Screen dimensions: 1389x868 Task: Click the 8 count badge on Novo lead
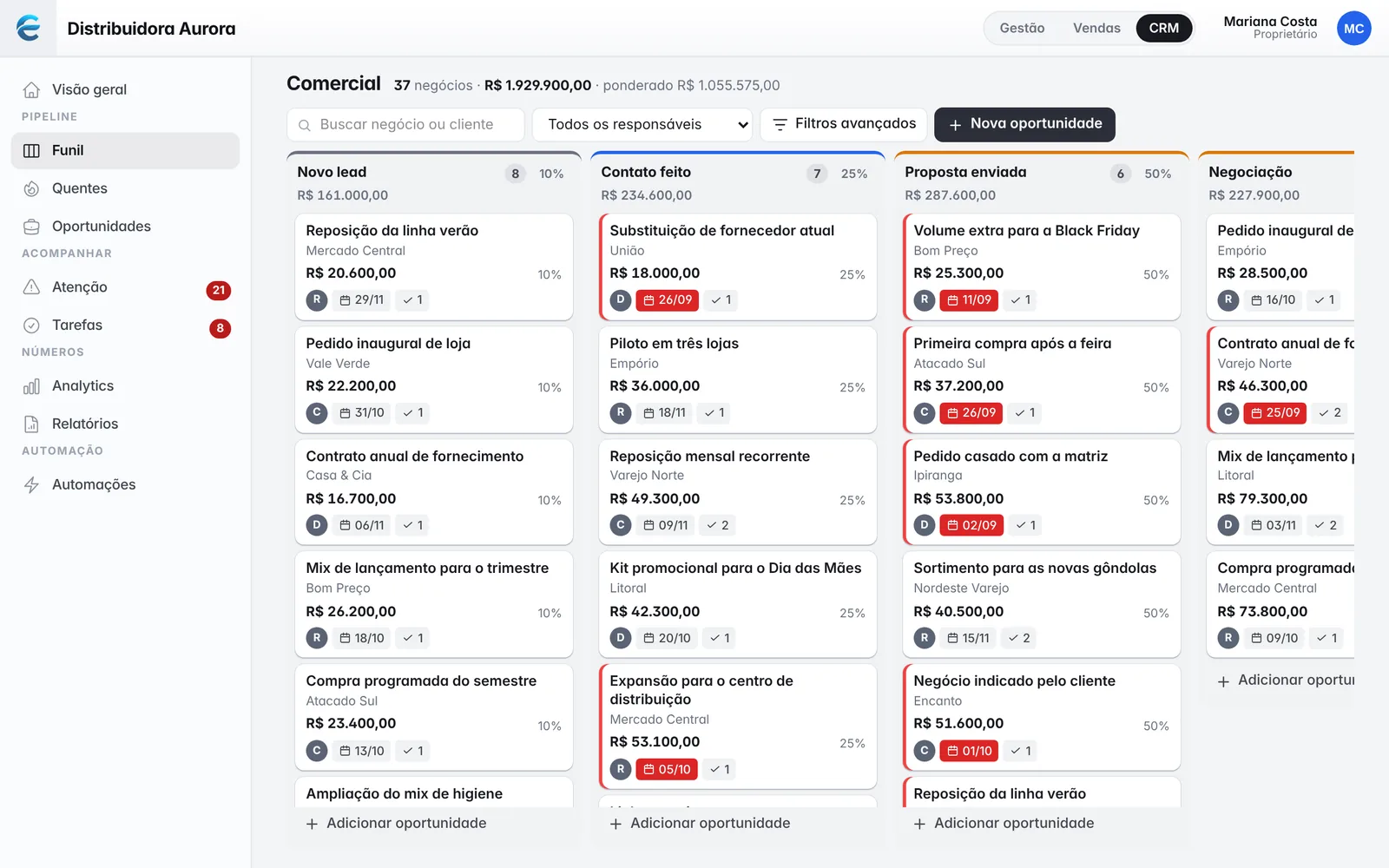coord(516,174)
